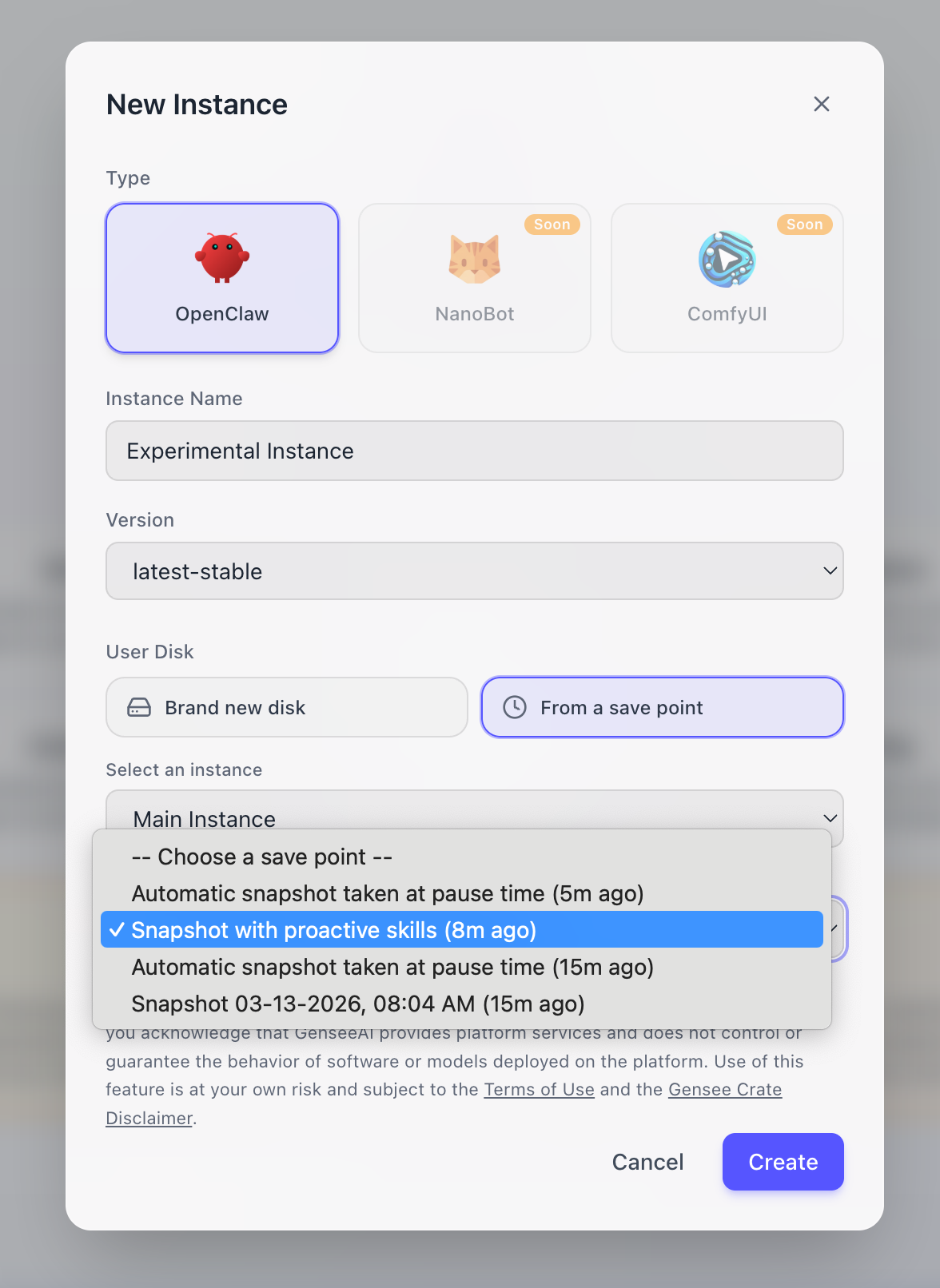Click the Soon badge on ComfyUI card

click(x=804, y=225)
